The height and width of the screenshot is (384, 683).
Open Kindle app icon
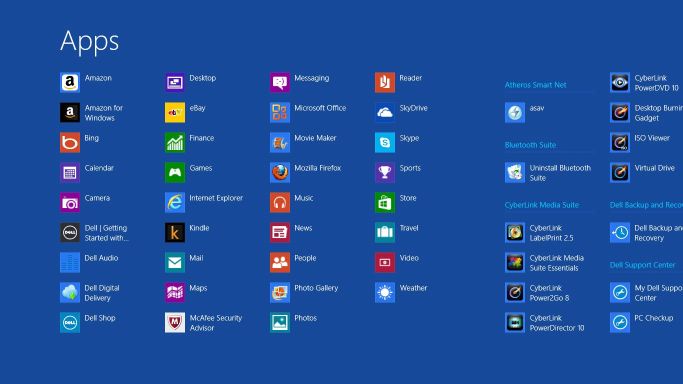(175, 232)
